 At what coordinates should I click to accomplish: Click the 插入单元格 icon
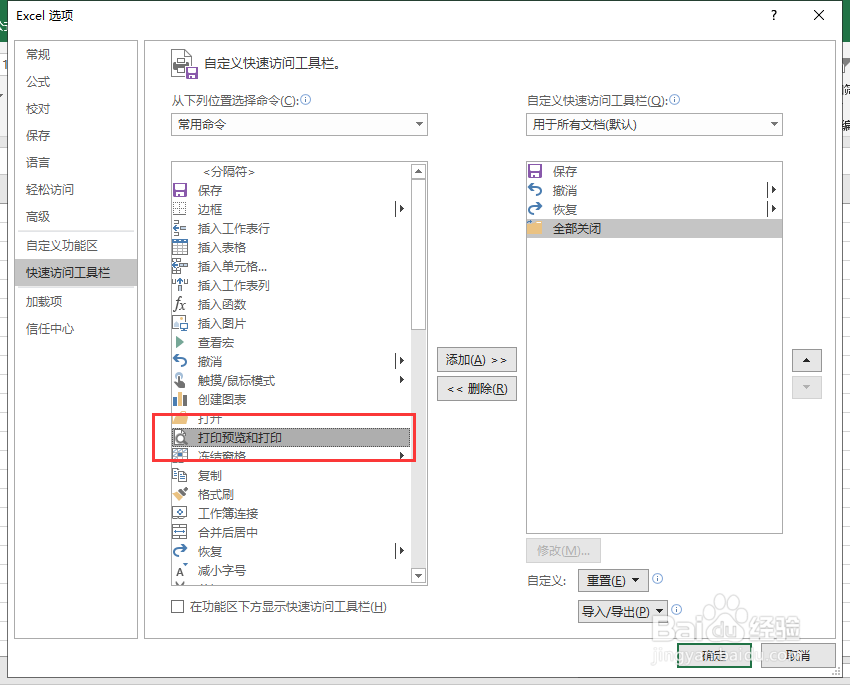179,266
